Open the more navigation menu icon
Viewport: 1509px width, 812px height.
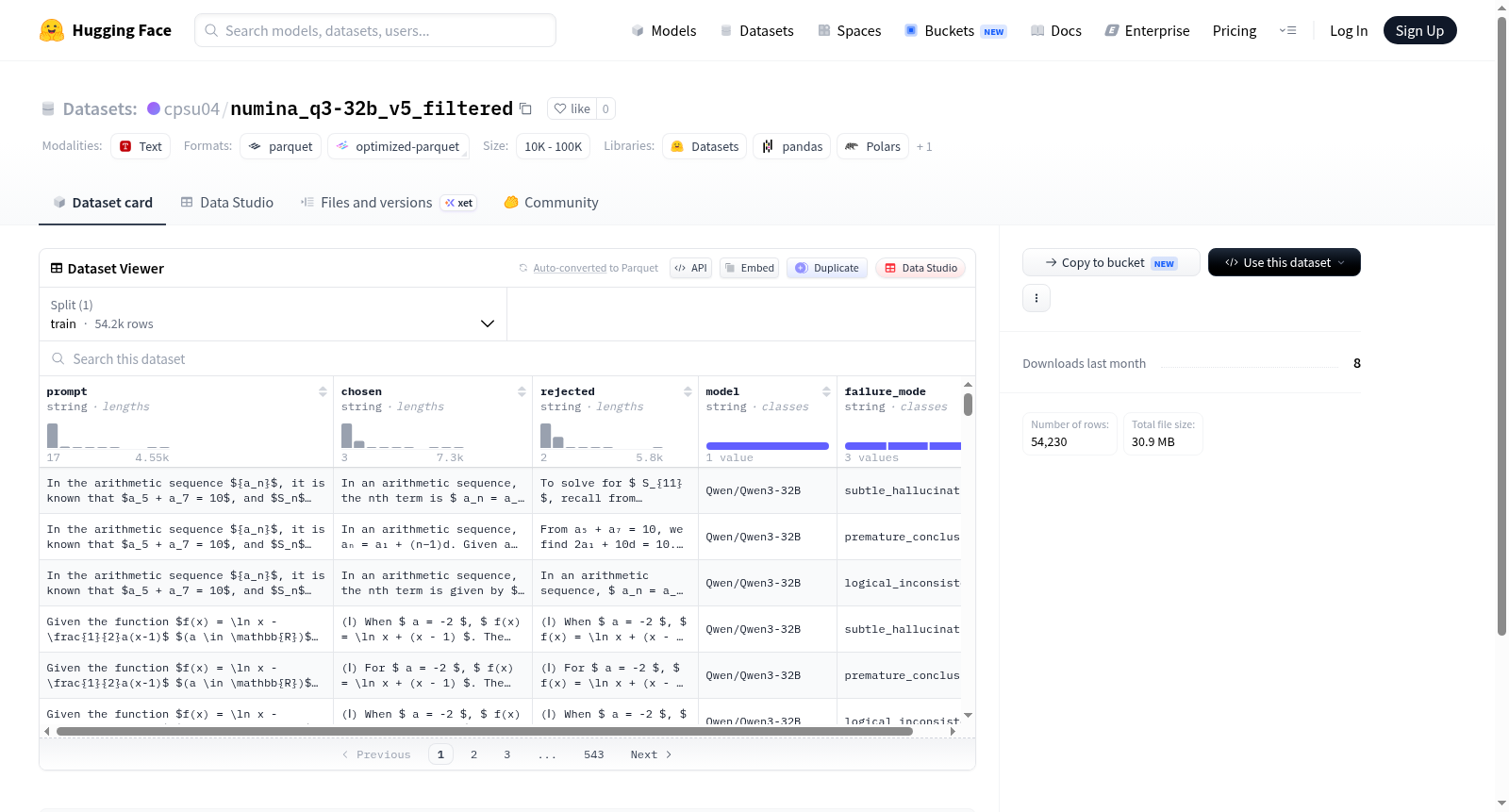1287,31
